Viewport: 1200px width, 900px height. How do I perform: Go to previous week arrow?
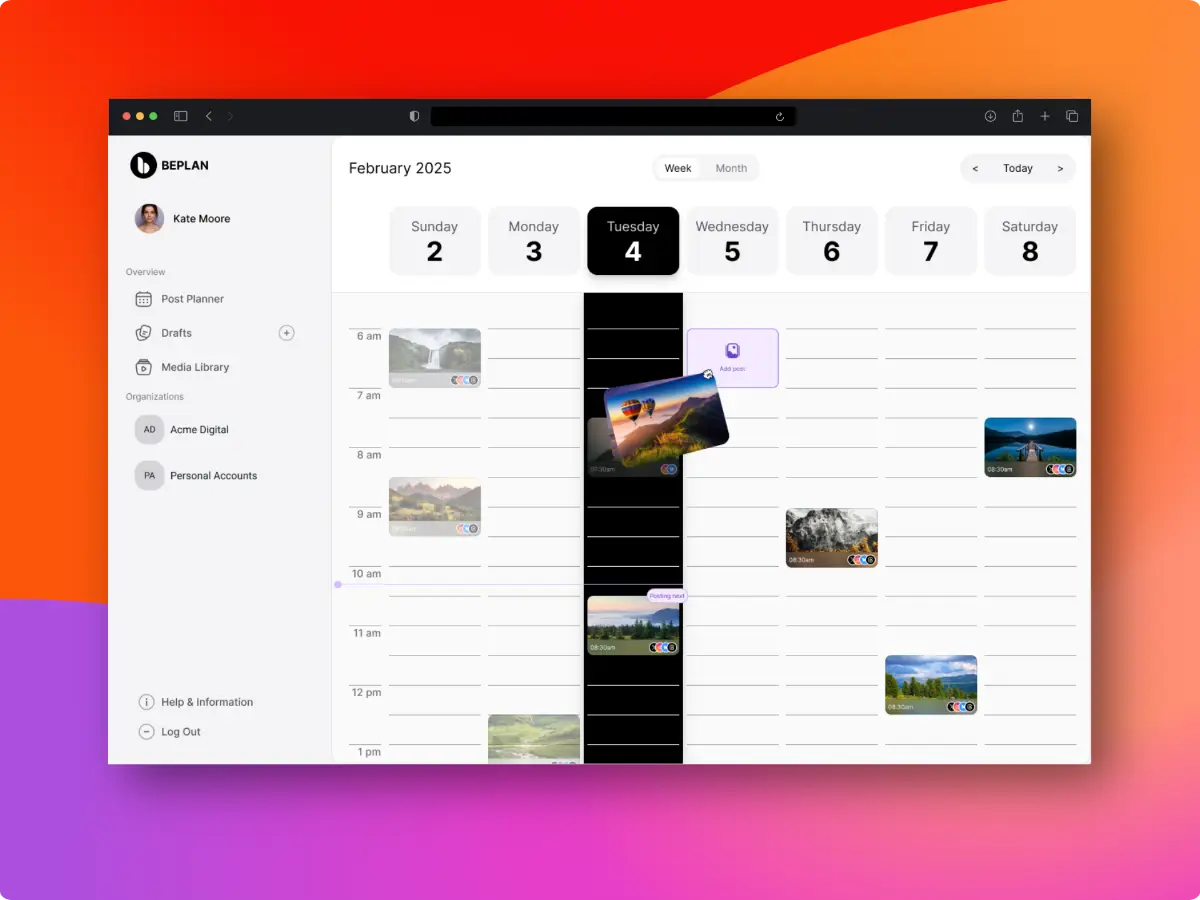pyautogui.click(x=975, y=168)
